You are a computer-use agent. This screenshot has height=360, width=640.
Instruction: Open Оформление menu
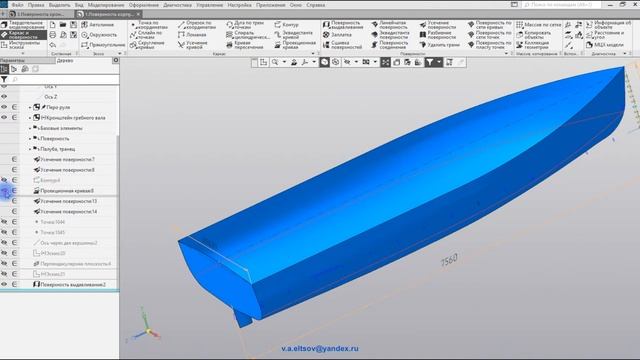144,5
